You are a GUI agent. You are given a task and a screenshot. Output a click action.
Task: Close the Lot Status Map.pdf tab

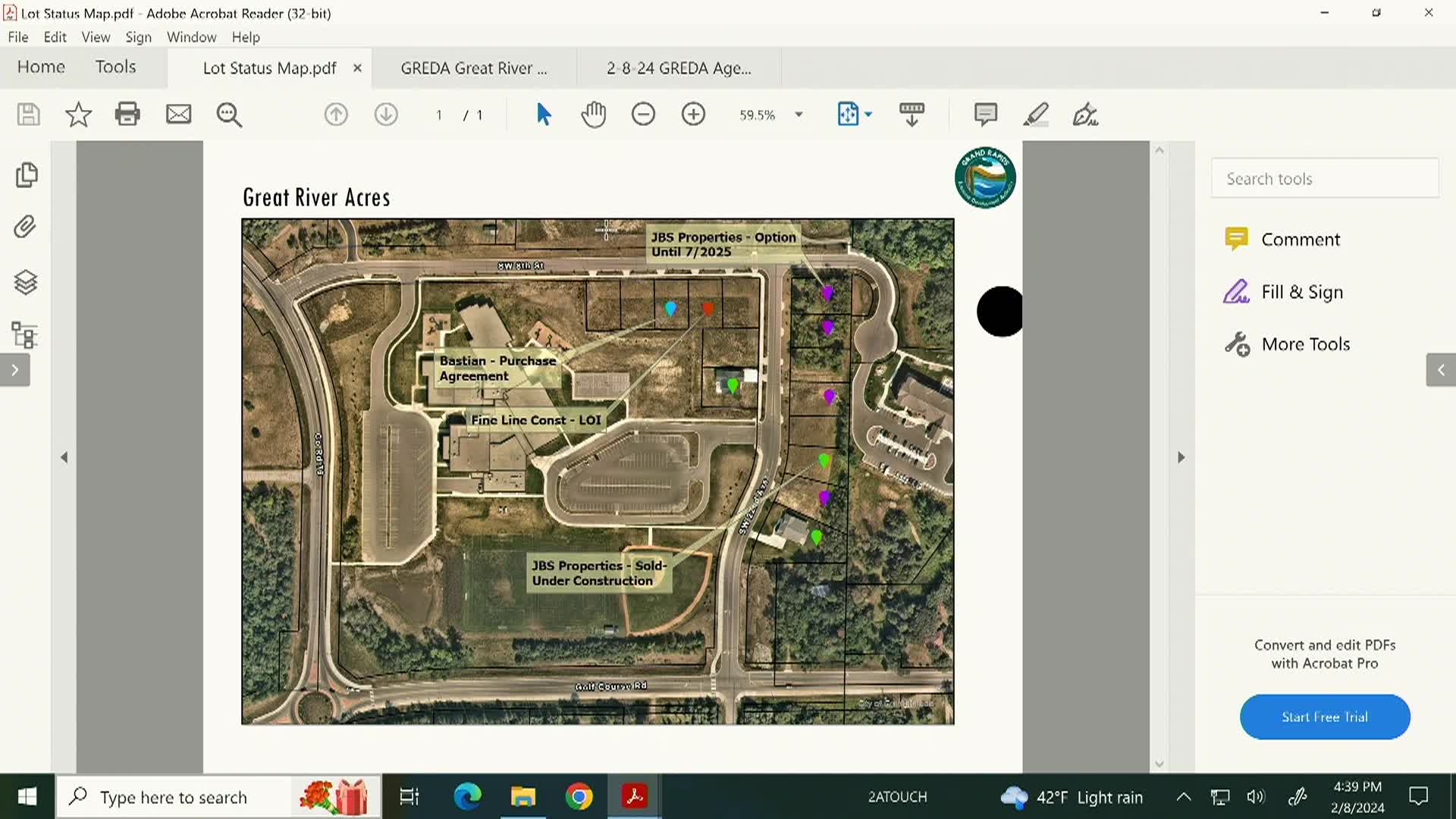357,68
